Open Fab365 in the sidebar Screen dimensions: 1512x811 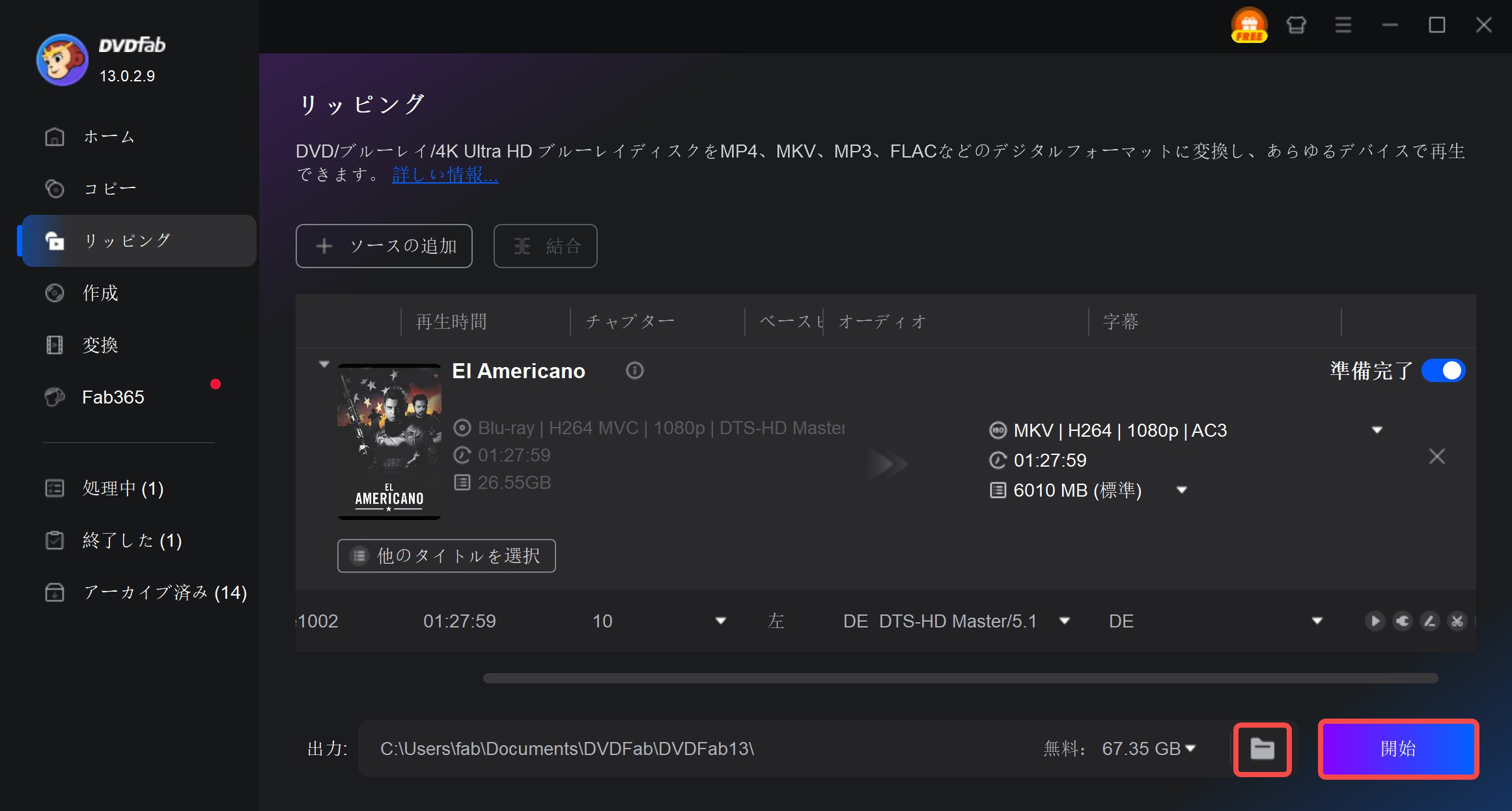[138, 397]
